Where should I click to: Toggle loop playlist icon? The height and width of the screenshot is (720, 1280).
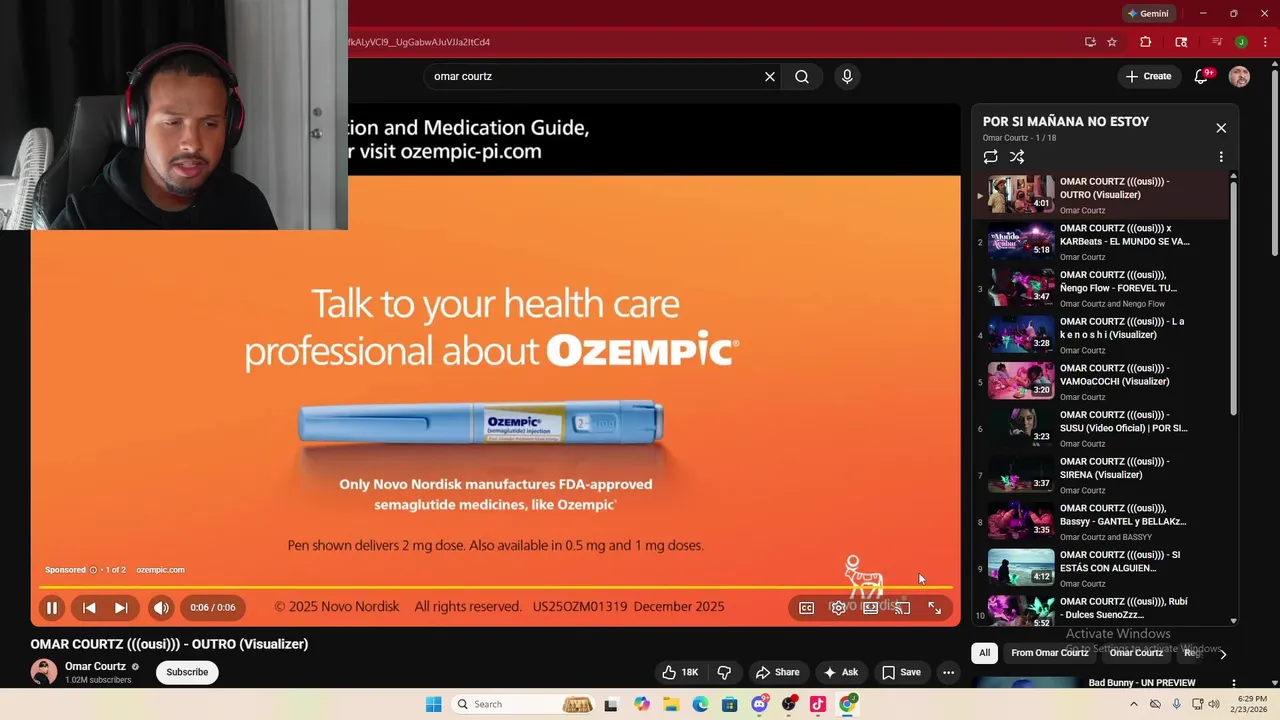[x=990, y=157]
